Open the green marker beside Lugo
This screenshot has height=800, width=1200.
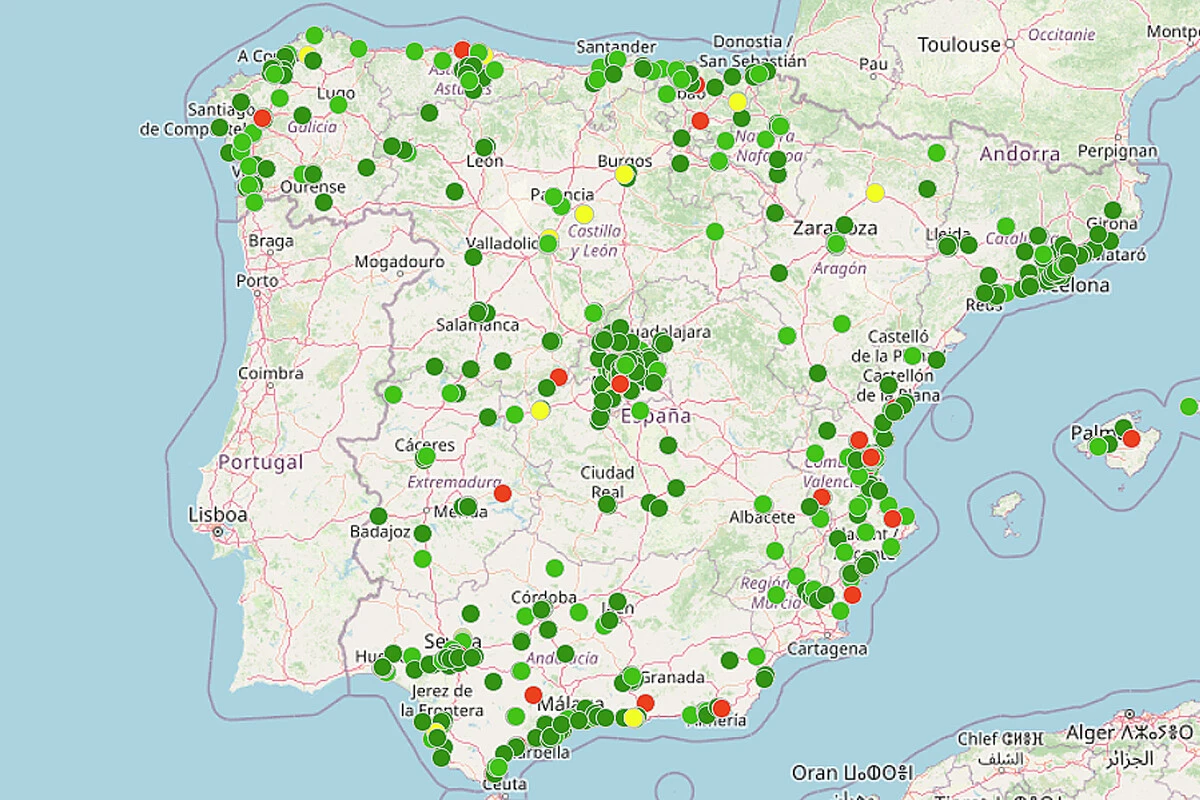point(338,104)
